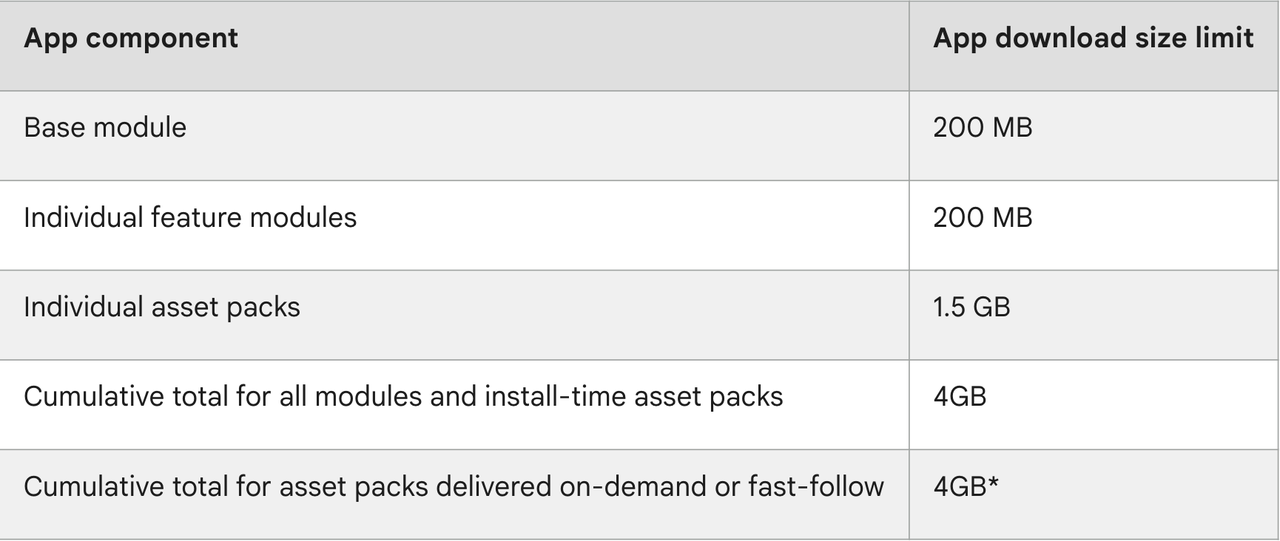Click the 200 MB value for feature modules
Viewport: 1280px width, 541px height.
982,217
